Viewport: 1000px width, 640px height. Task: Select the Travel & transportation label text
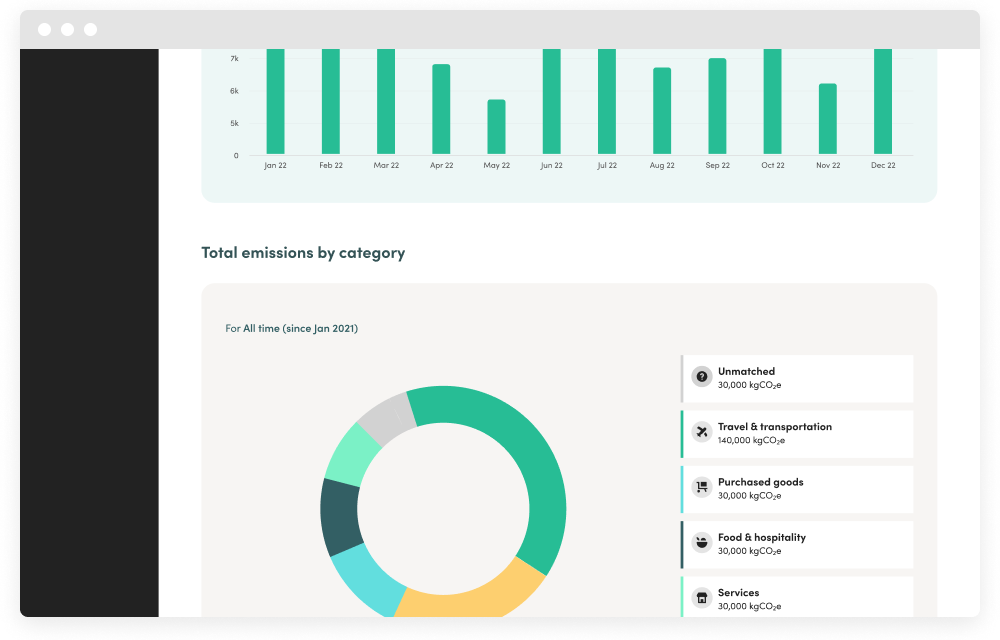tap(774, 427)
